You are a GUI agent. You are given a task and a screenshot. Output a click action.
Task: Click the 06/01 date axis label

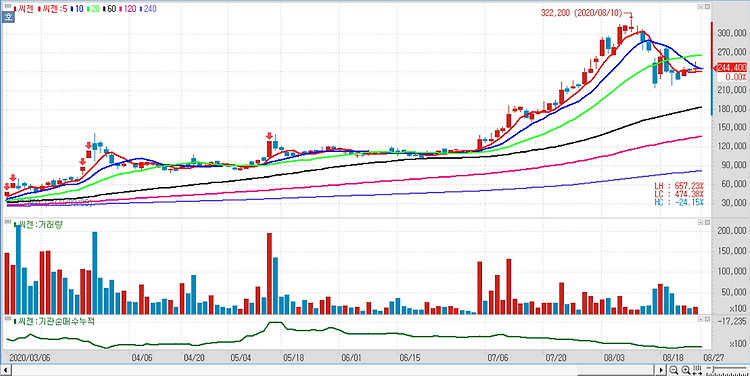[x=352, y=357]
